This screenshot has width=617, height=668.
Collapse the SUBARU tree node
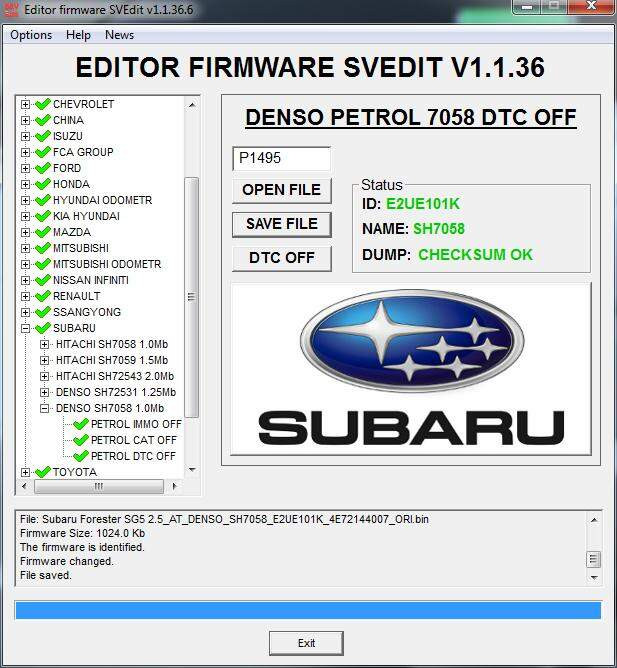coord(25,328)
